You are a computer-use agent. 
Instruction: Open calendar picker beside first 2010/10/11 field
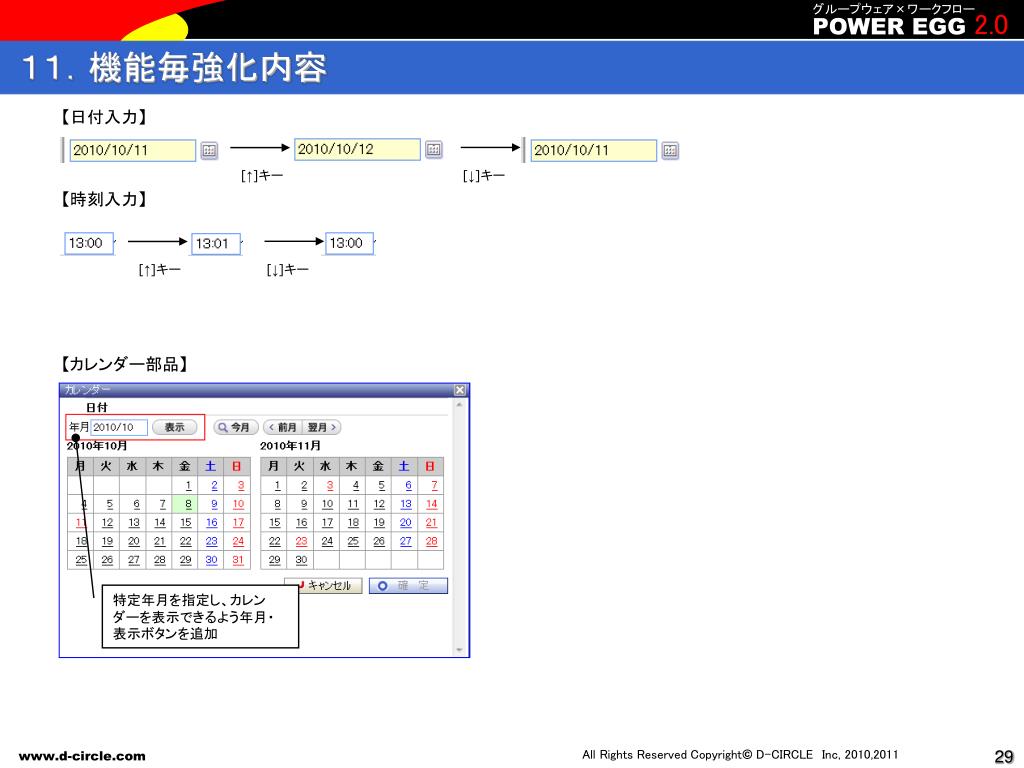tap(209, 151)
